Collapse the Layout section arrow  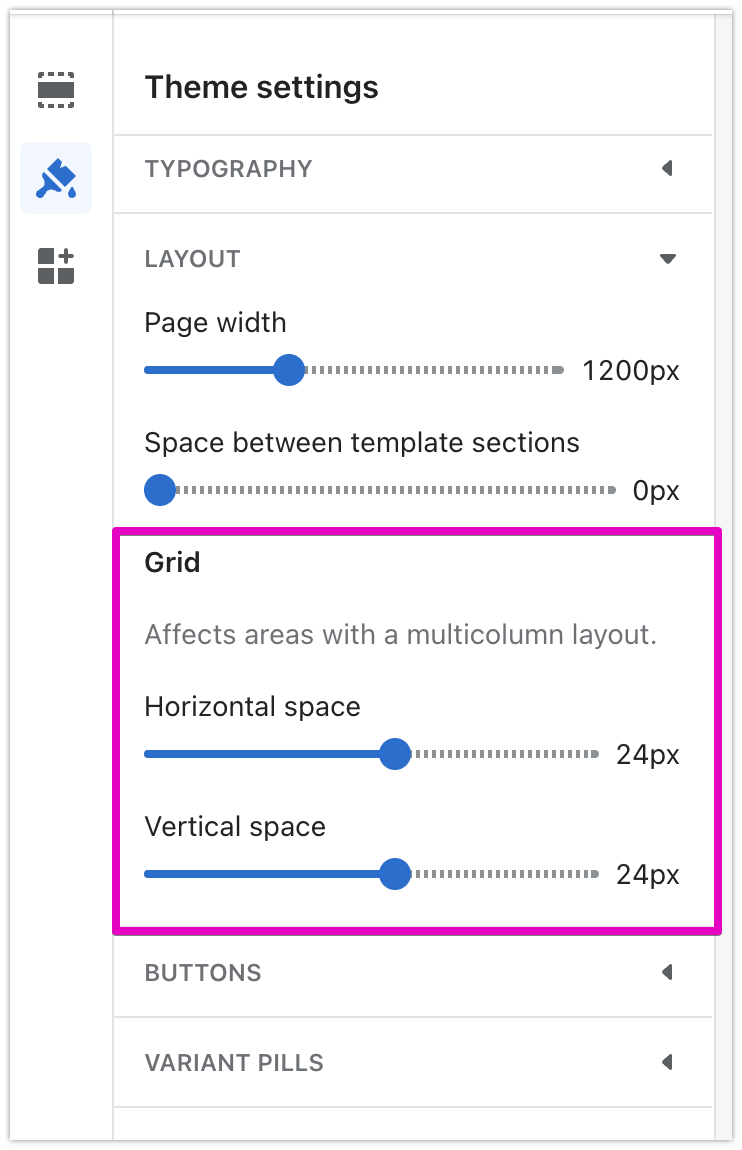point(668,259)
